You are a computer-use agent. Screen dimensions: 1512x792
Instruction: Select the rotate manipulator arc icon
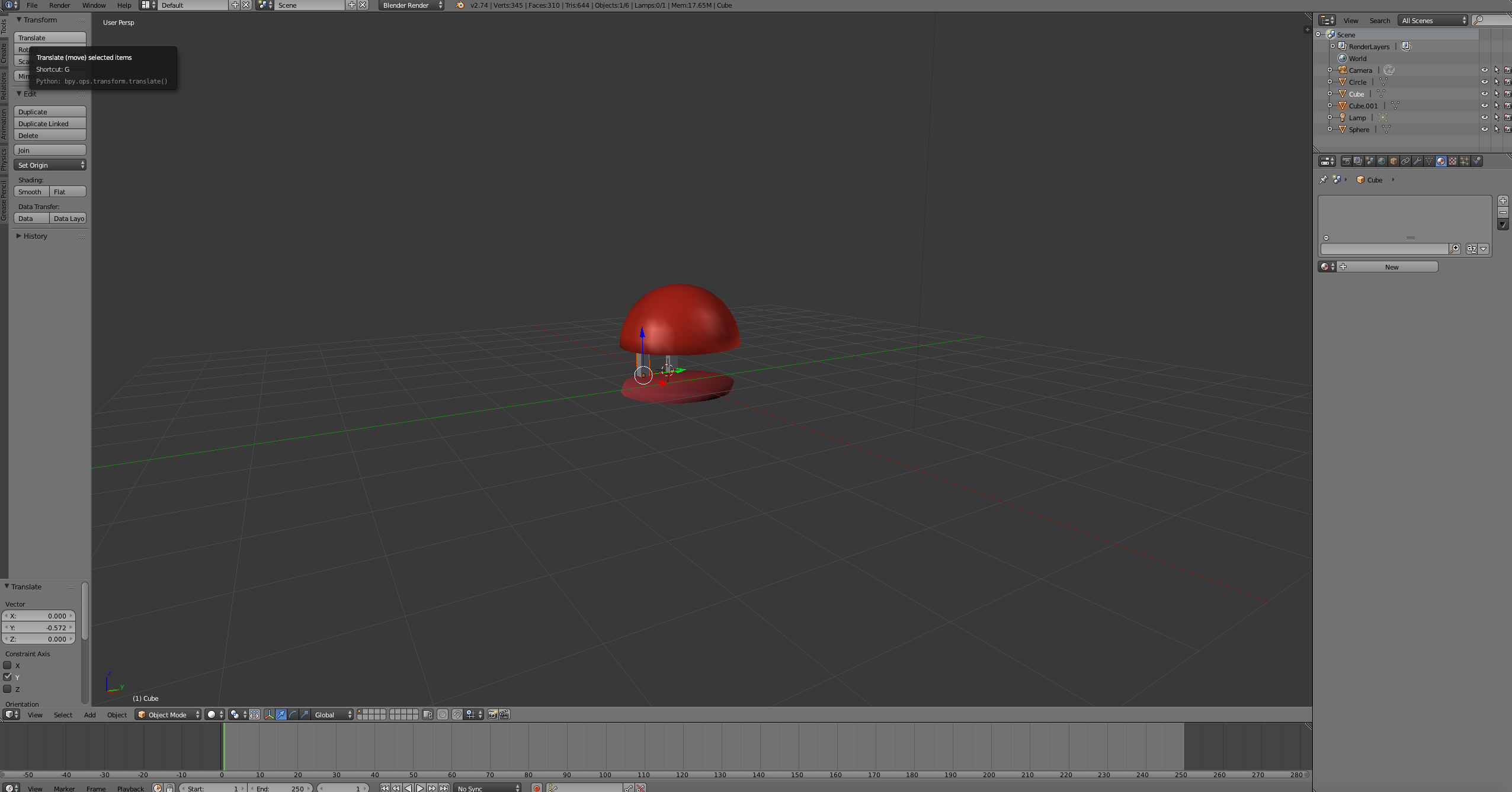click(x=293, y=714)
